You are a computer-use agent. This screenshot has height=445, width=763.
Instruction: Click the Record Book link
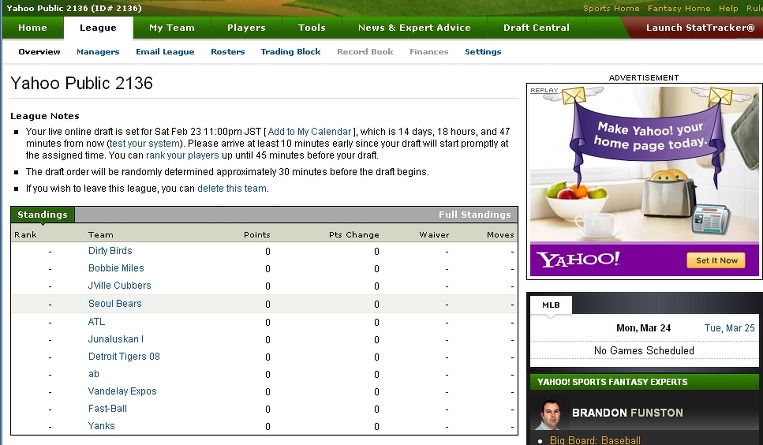(365, 52)
